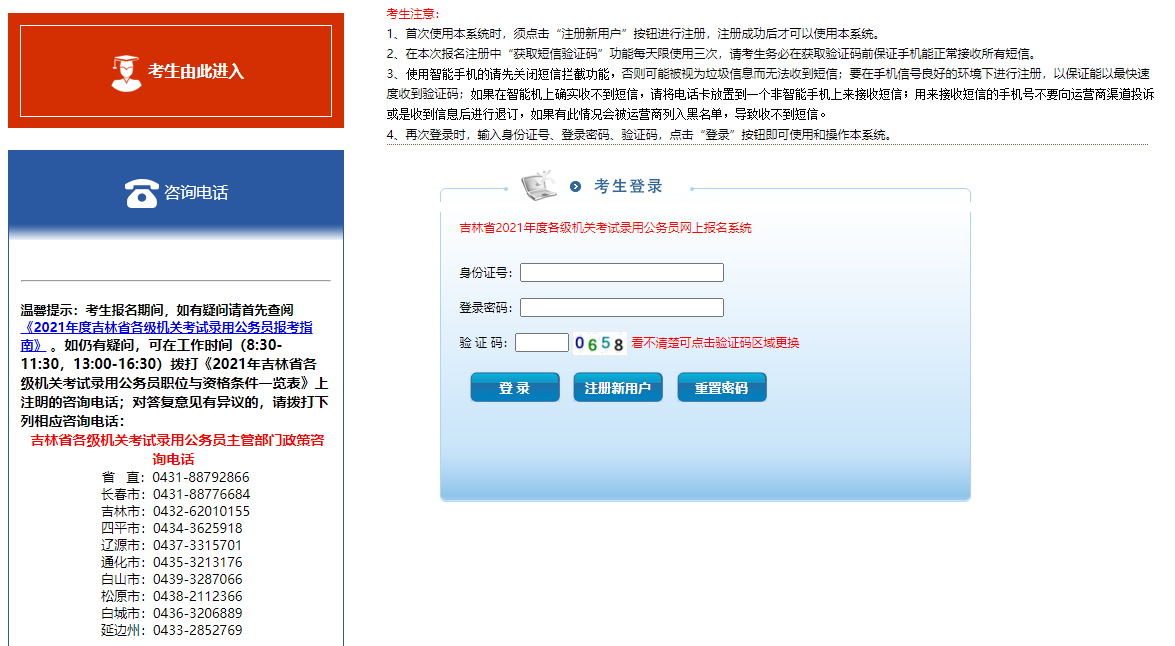Select the 四平市 phone number 0434-3625918

pos(198,528)
